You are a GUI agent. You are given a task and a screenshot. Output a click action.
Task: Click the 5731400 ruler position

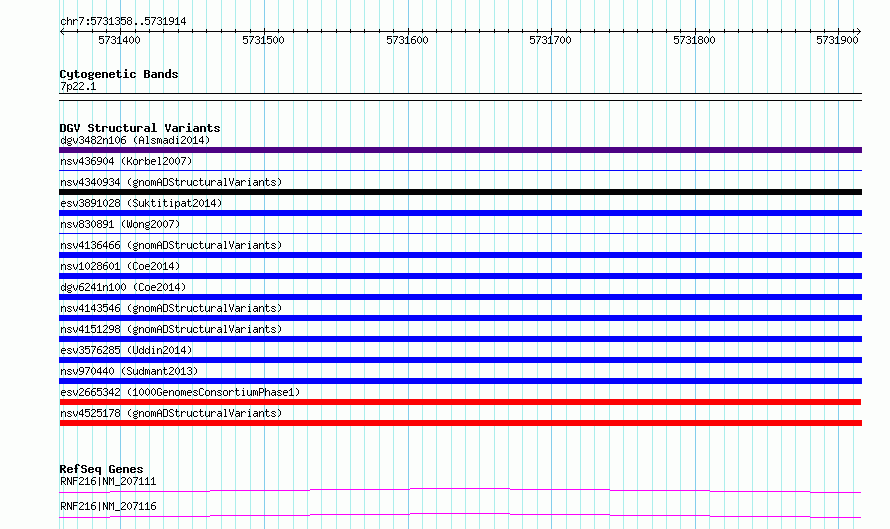tap(119, 40)
